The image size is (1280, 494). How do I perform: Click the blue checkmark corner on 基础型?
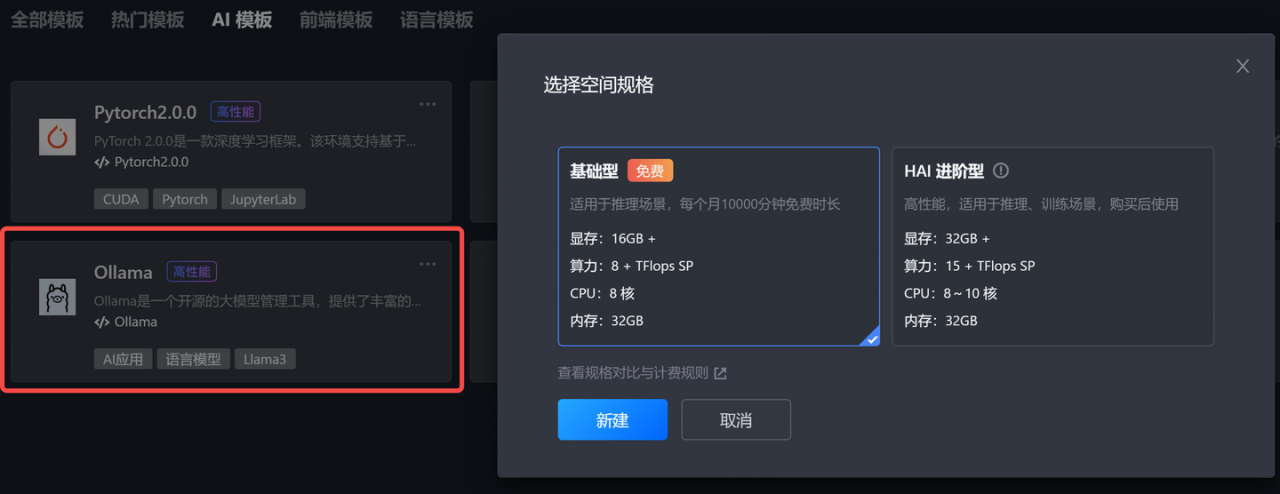click(870, 337)
